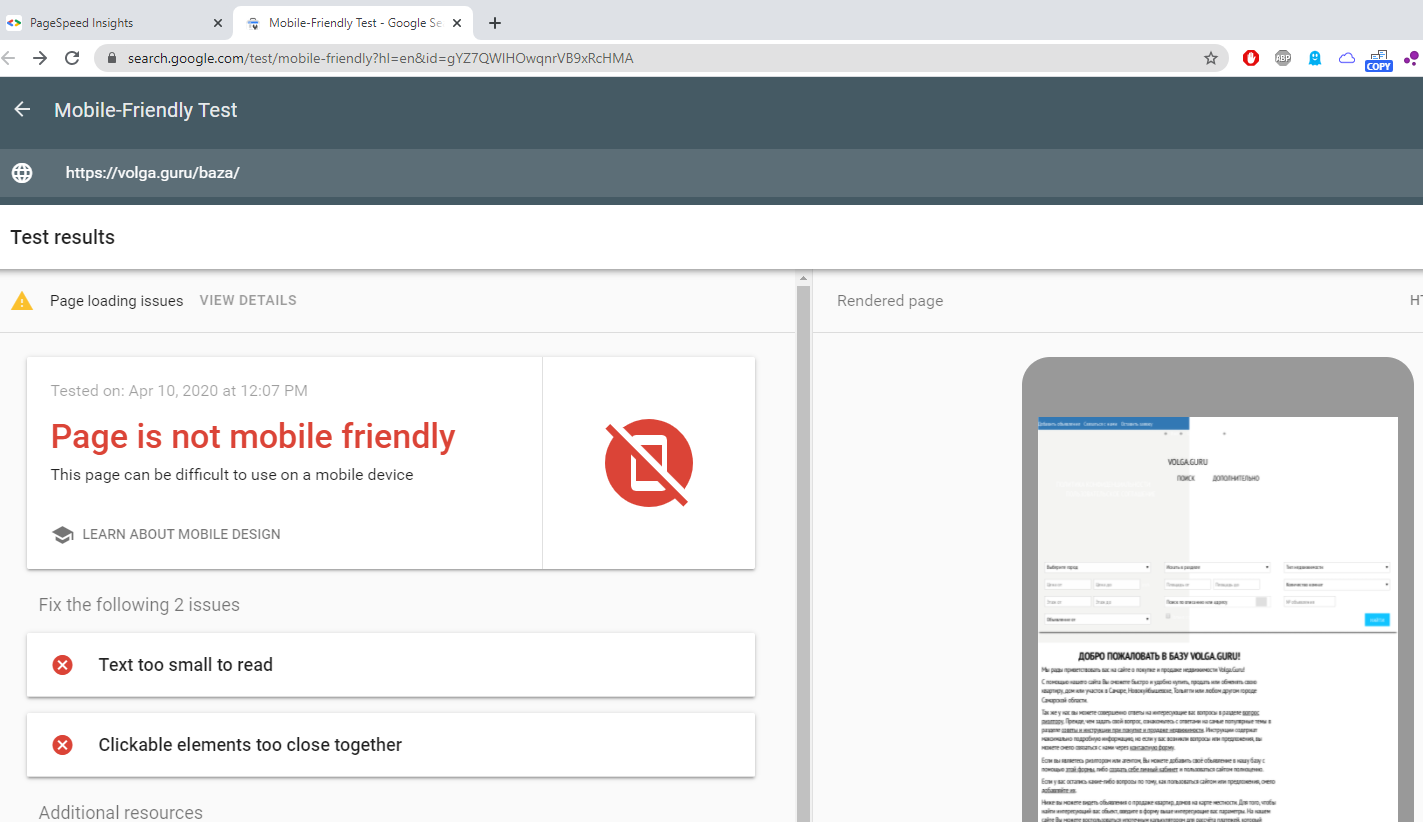Open the blue ghost extension icon
Screen dimensions: 1423x822
[x=1315, y=58]
